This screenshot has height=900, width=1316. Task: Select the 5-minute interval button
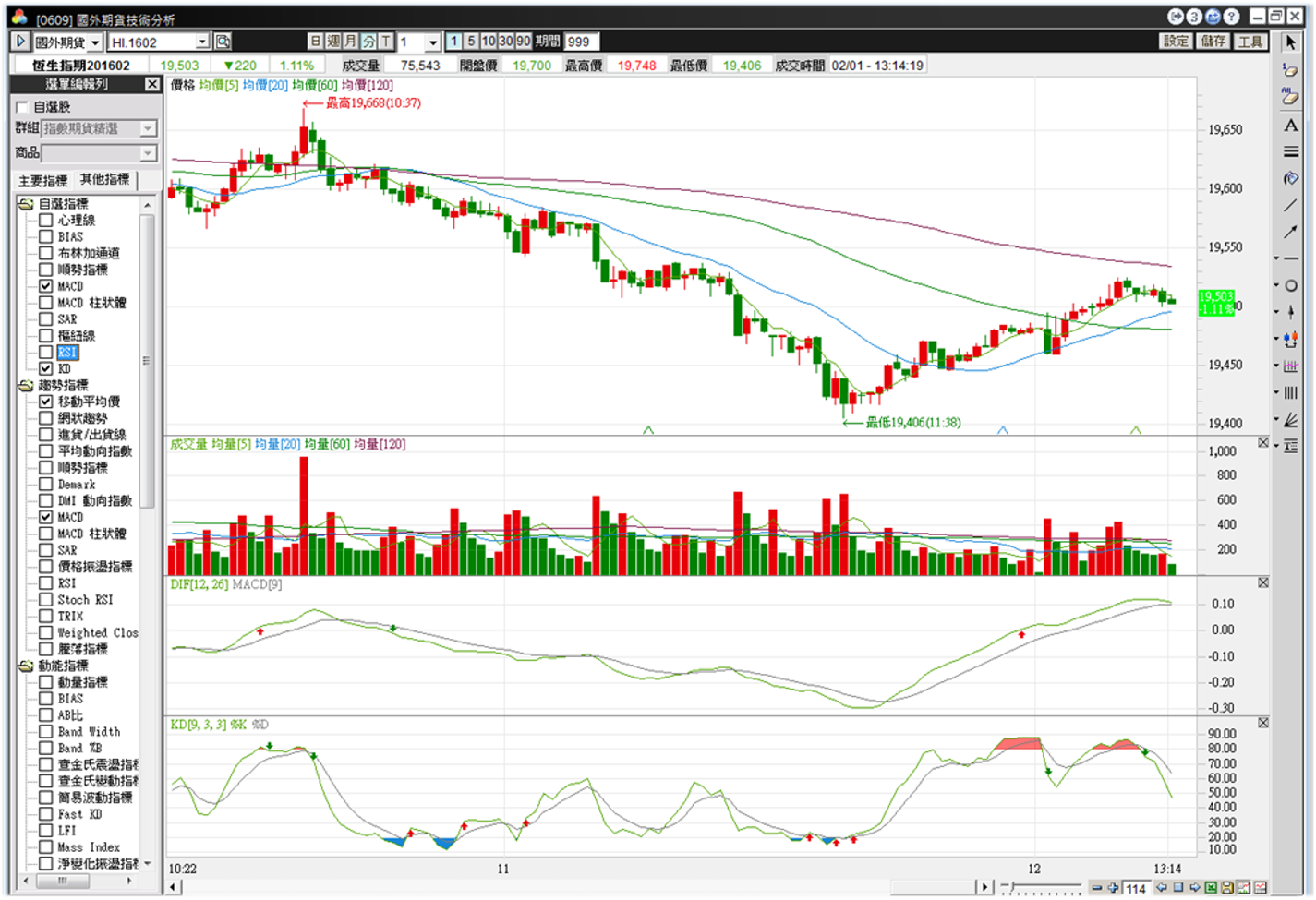(x=471, y=42)
